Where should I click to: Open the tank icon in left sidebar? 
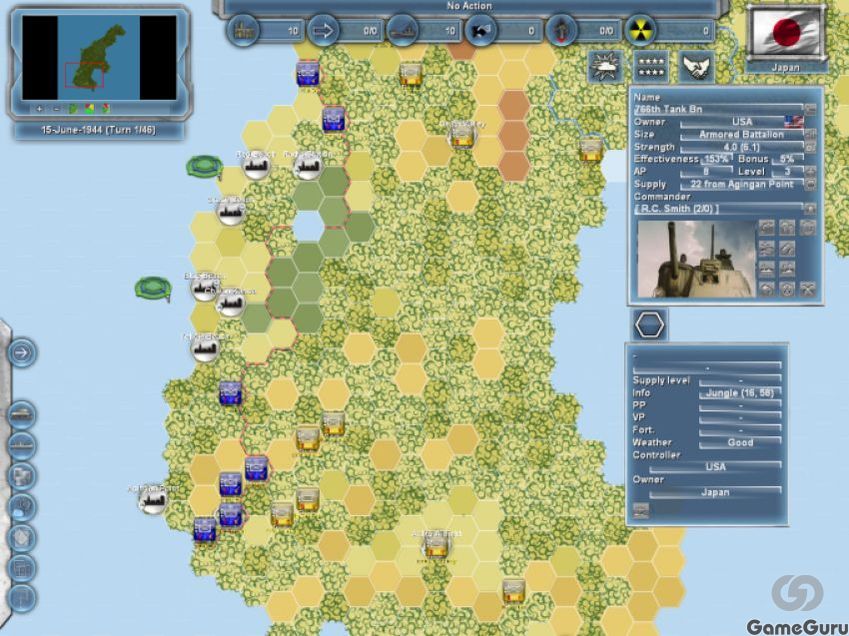(22, 415)
